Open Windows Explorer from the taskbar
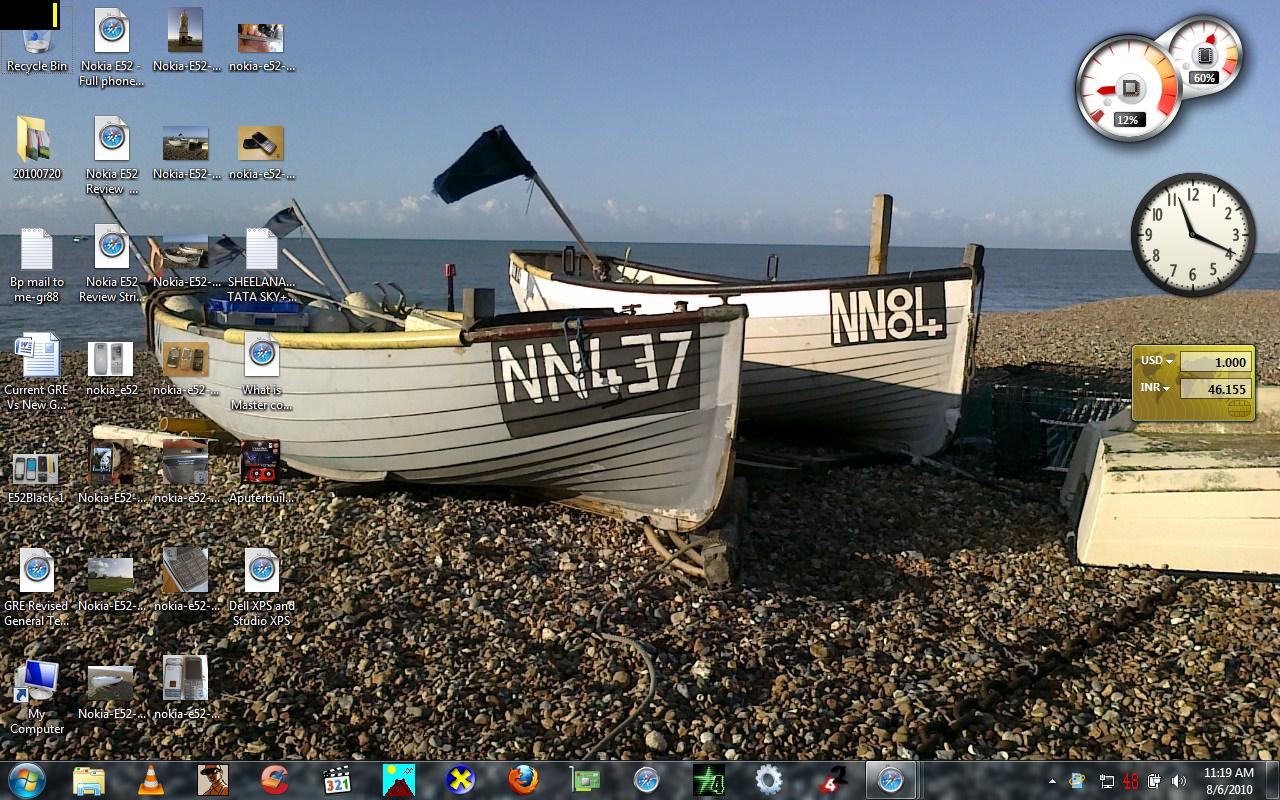 click(89, 780)
